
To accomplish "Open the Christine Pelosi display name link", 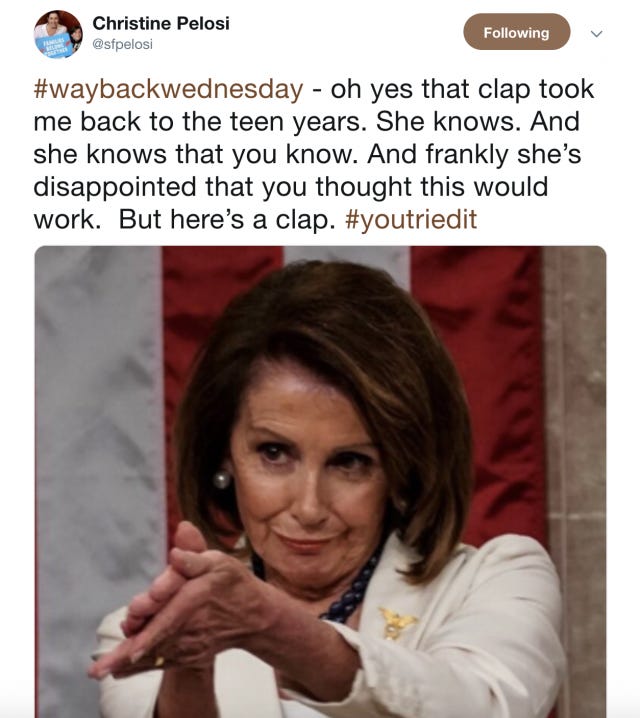I will point(161,23).
